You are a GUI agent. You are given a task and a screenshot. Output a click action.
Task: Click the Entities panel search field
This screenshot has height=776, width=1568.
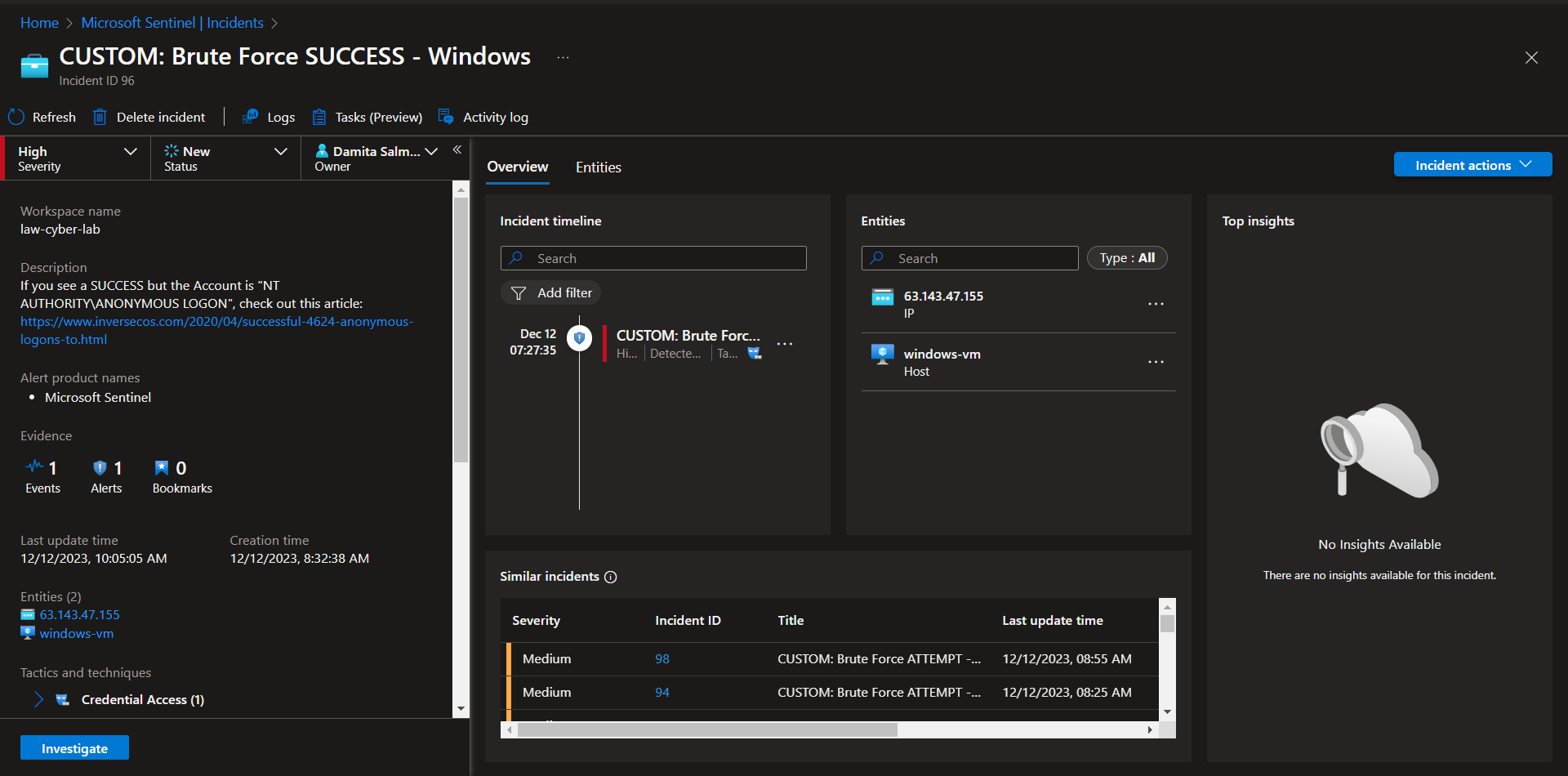click(x=969, y=258)
